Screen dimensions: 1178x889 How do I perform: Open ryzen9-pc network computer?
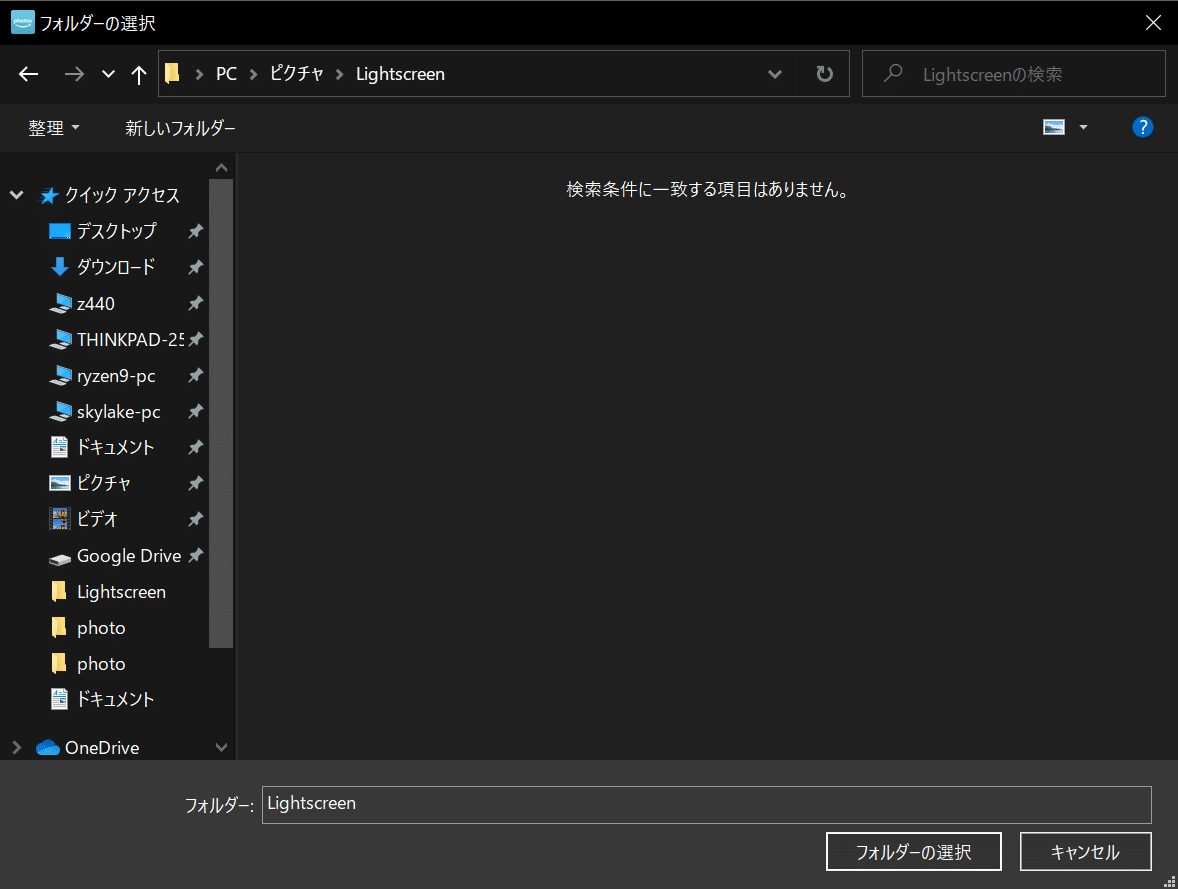(116, 375)
